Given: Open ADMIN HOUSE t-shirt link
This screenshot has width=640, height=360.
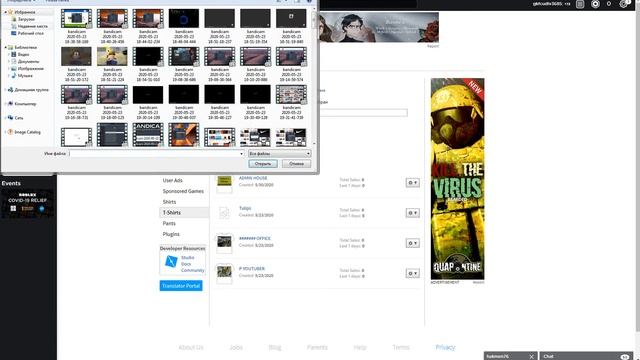Looking at the screenshot, I should tap(253, 178).
